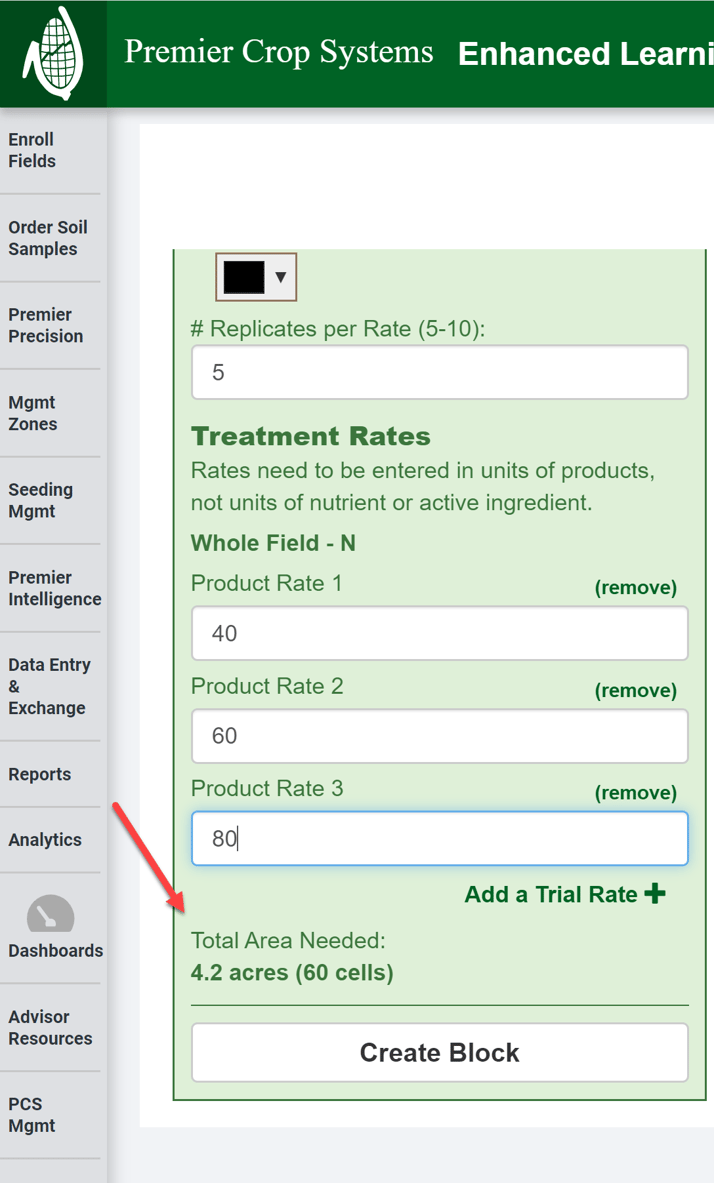This screenshot has height=1183, width=714.
Task: Open Mgmt Zones section
Action: 33,413
